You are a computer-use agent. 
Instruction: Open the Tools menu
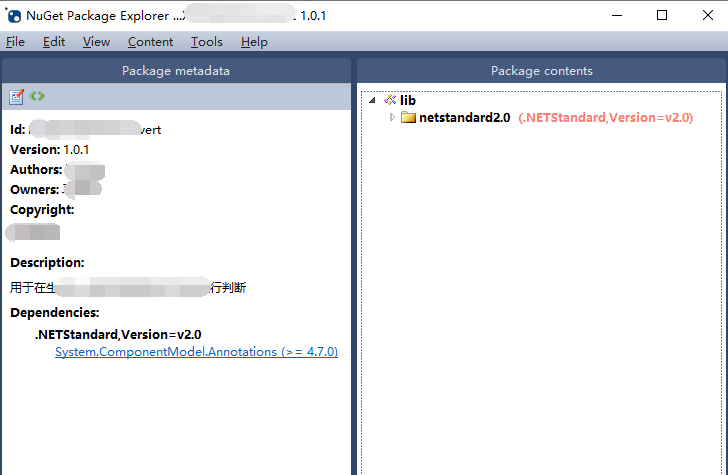pos(207,42)
